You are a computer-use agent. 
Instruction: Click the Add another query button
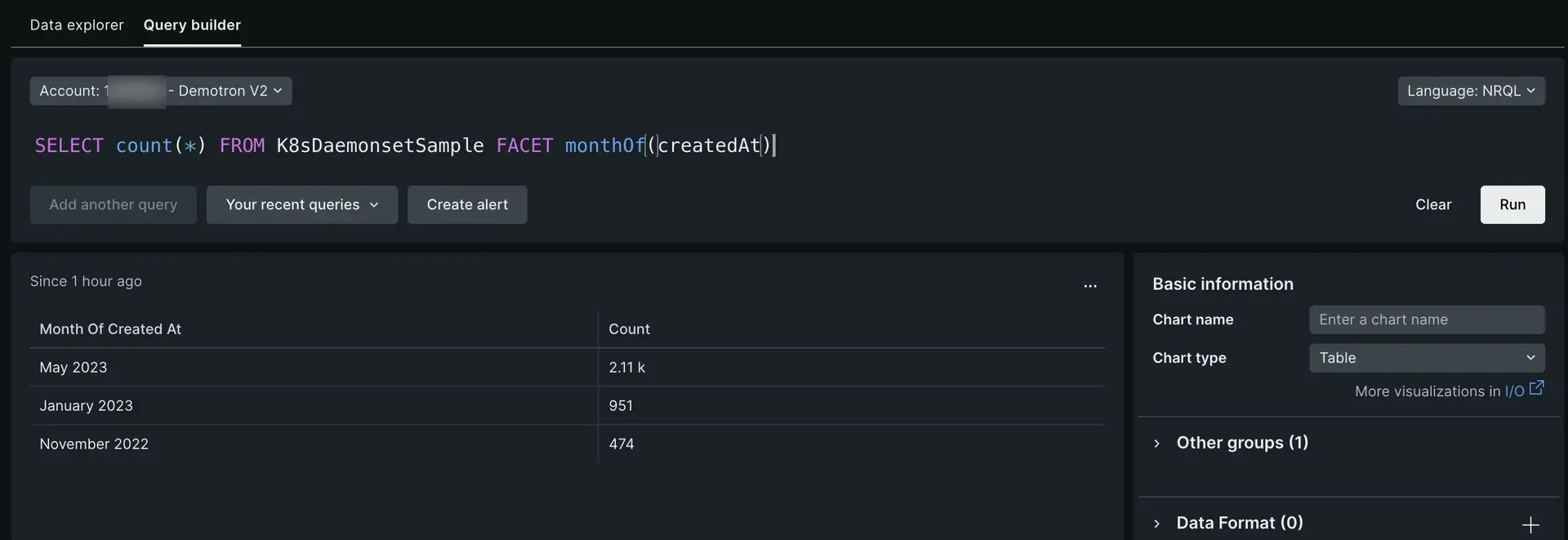113,204
